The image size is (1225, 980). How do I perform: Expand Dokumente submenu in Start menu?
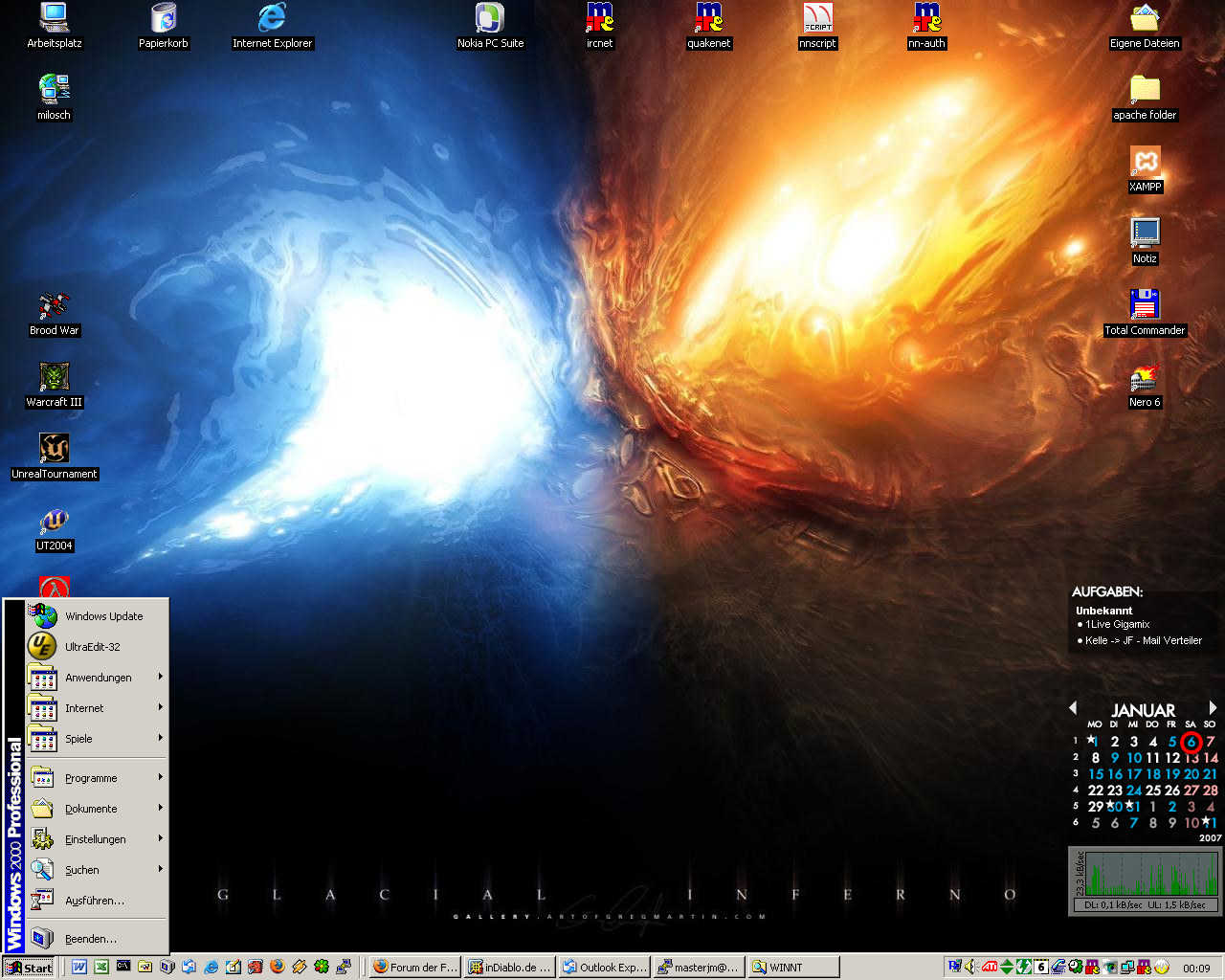(97, 809)
